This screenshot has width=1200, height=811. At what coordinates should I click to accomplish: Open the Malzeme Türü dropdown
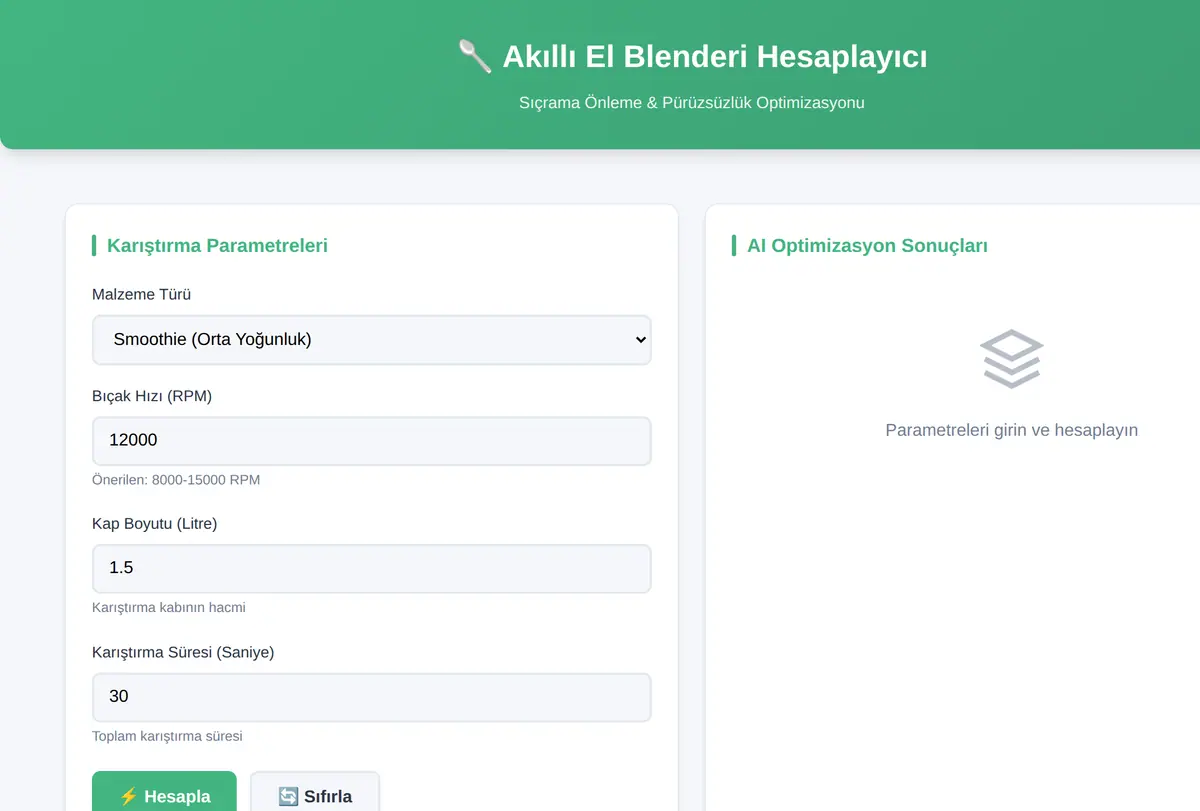371,340
